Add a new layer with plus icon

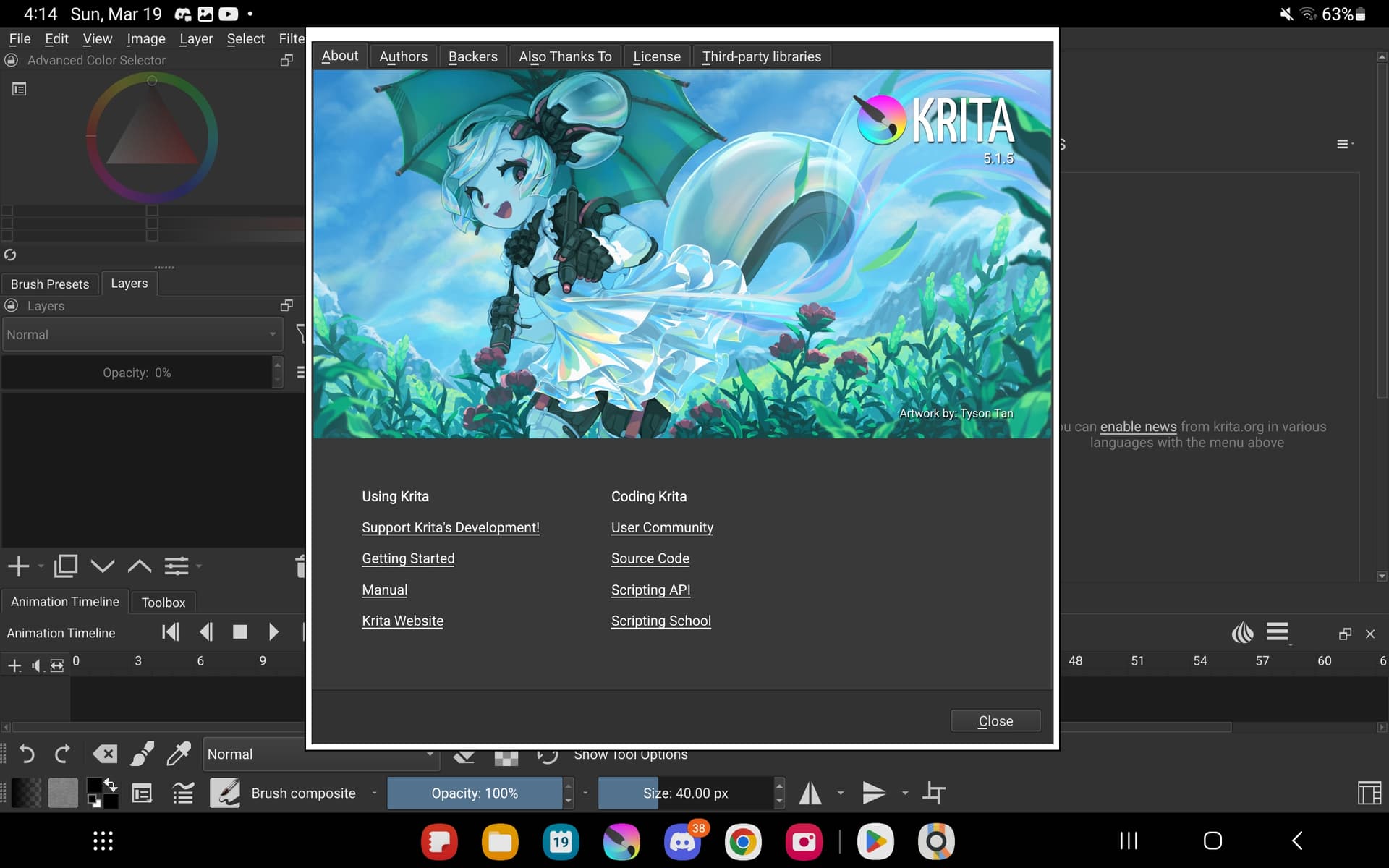click(18, 566)
